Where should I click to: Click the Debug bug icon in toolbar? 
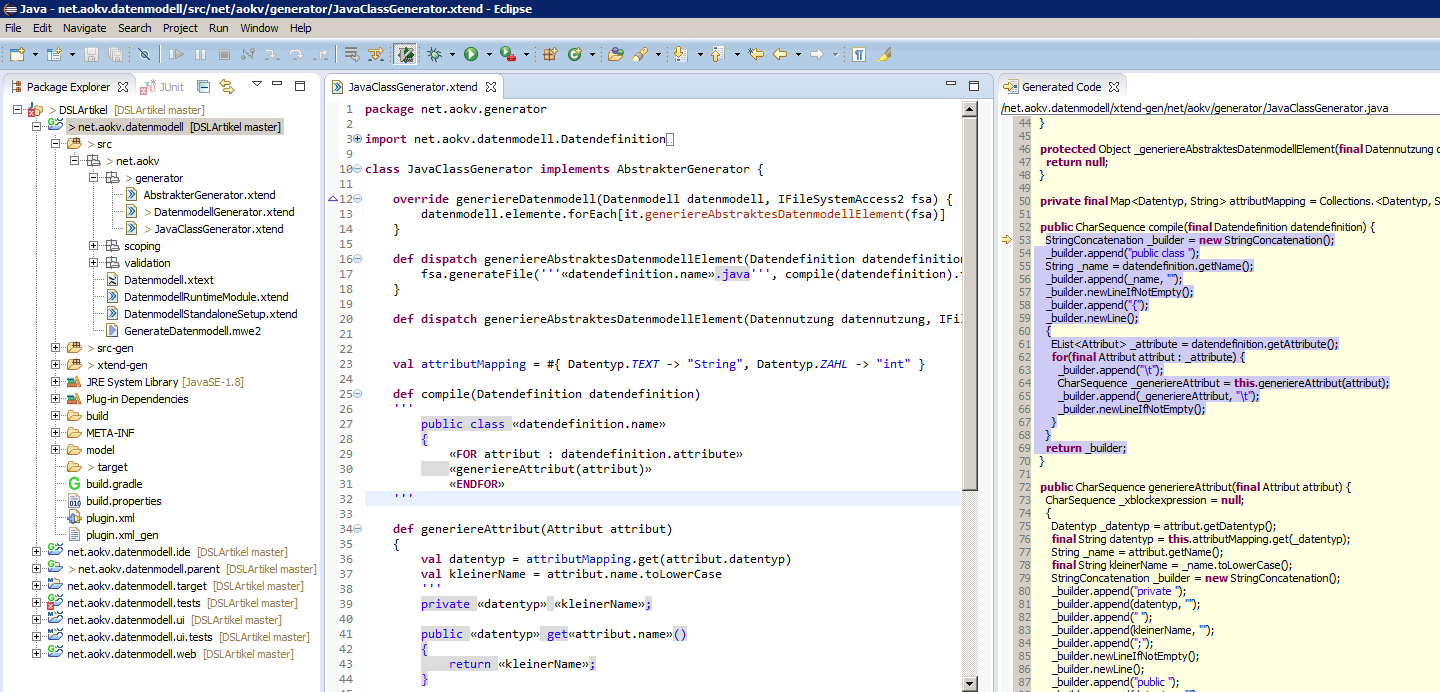pyautogui.click(x=435, y=54)
